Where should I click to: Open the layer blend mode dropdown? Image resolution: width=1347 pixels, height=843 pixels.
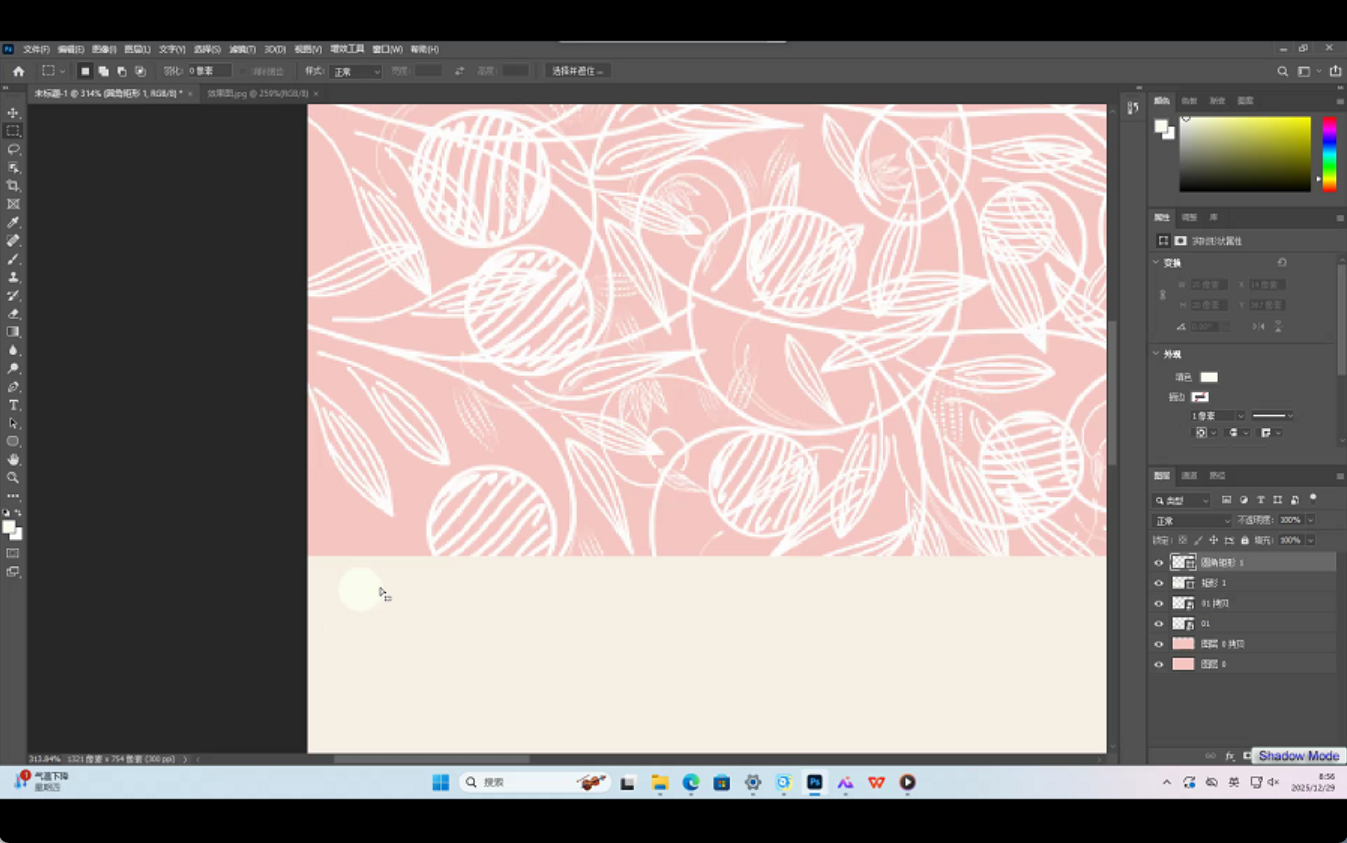(x=1192, y=521)
